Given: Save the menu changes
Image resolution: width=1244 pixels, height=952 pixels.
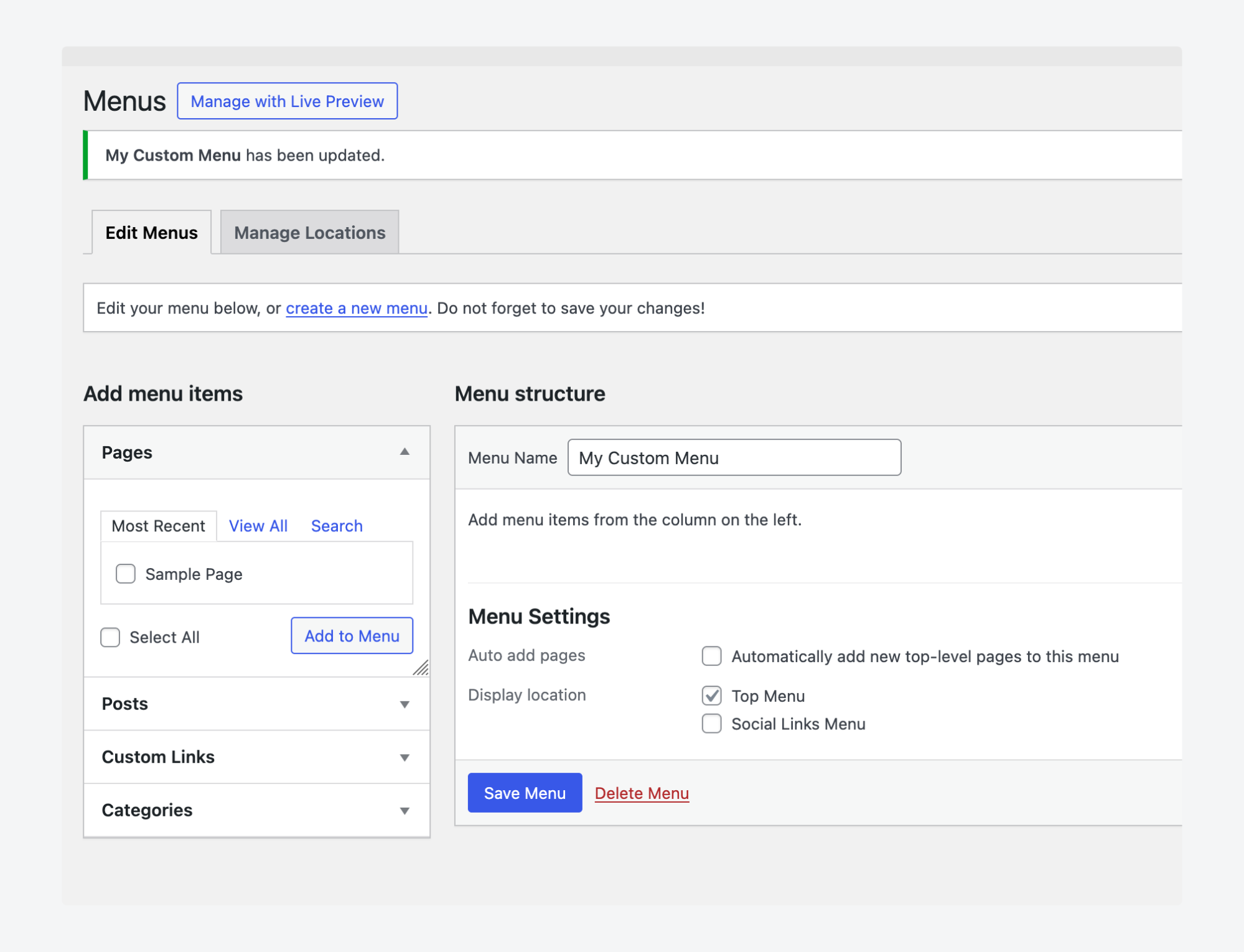Looking at the screenshot, I should (524, 793).
